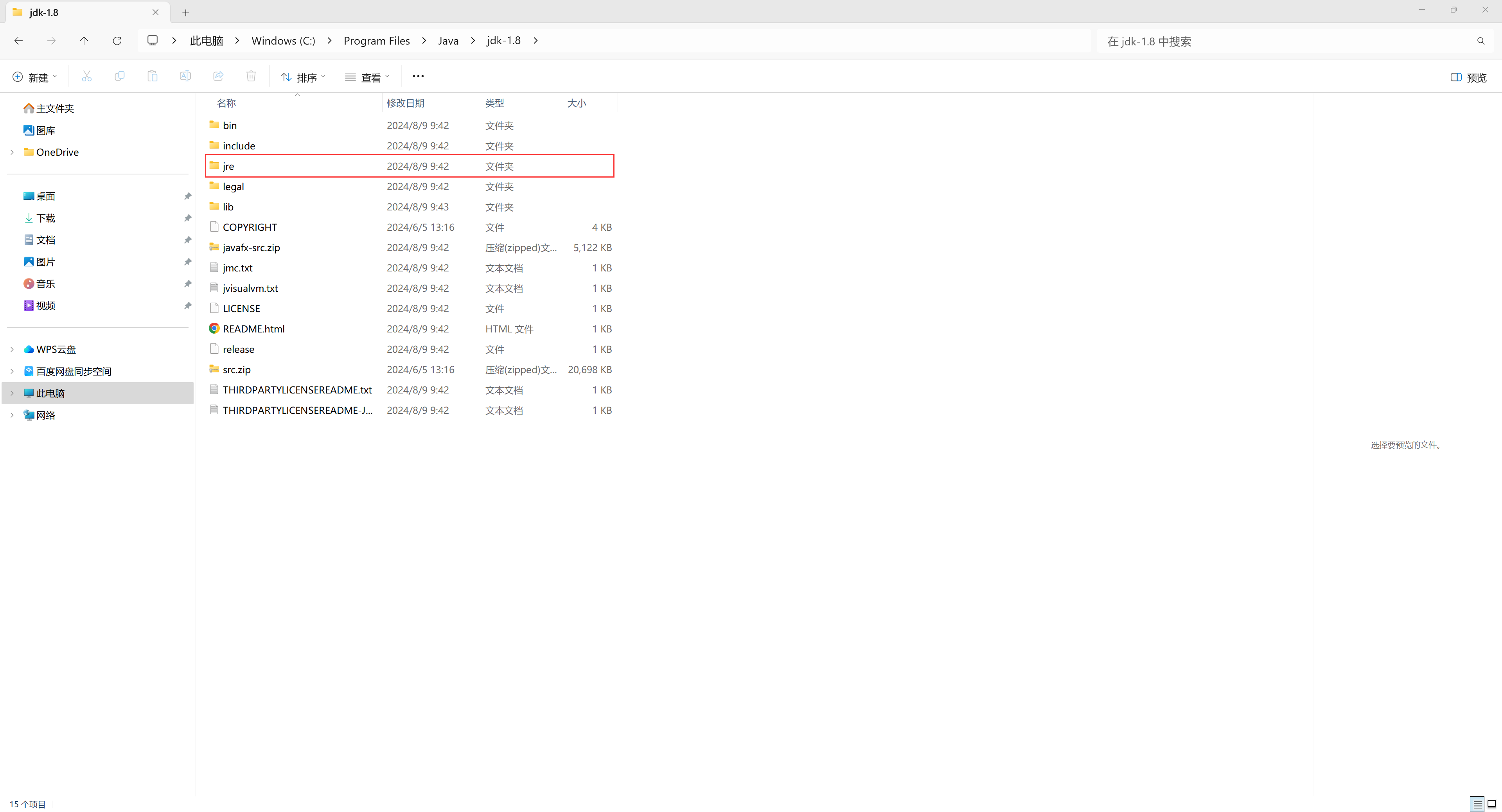Open a new tab with plus button

coord(185,13)
